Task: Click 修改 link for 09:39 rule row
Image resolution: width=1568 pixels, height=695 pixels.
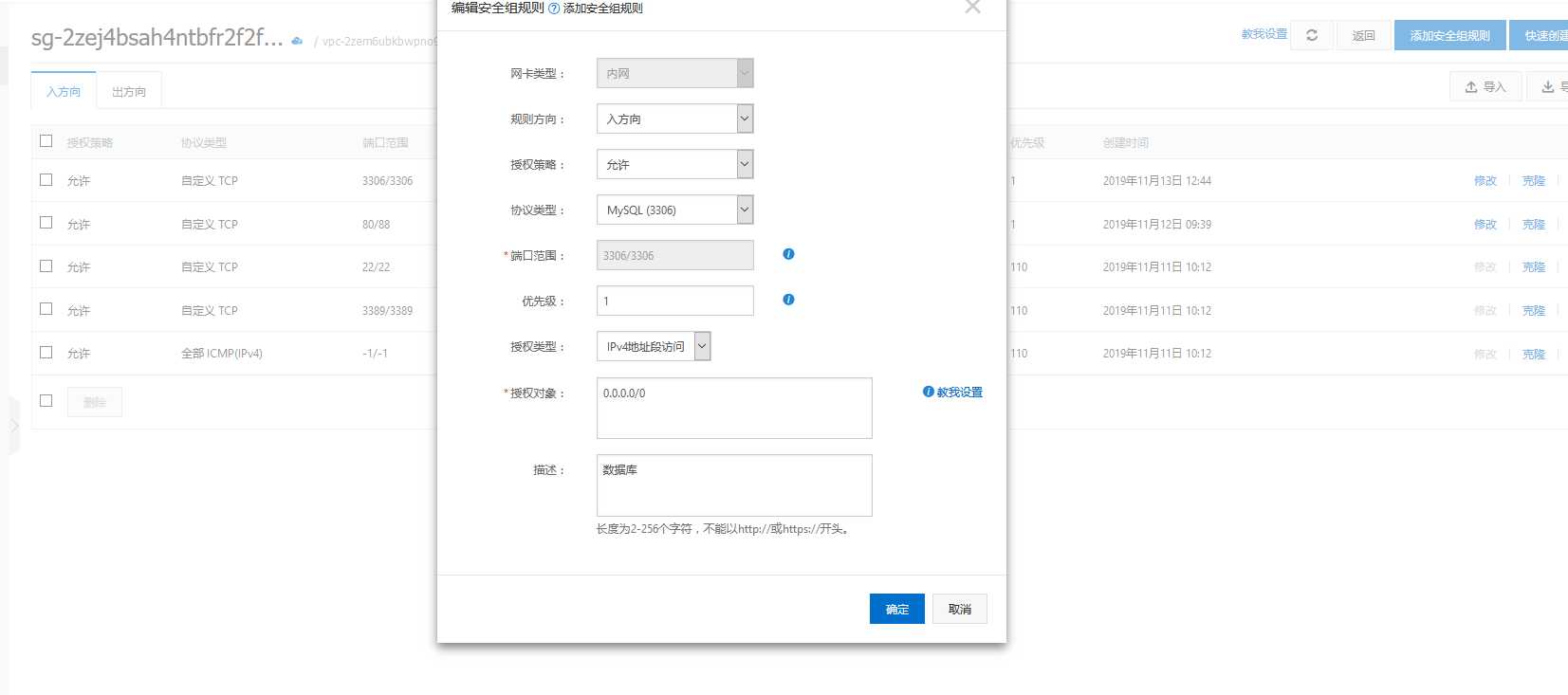Action: 1485,224
